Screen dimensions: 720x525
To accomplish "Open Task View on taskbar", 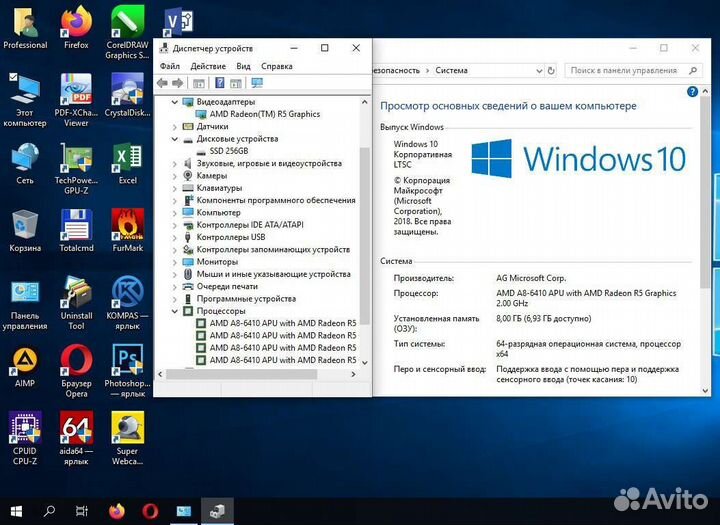I will click(x=82, y=511).
